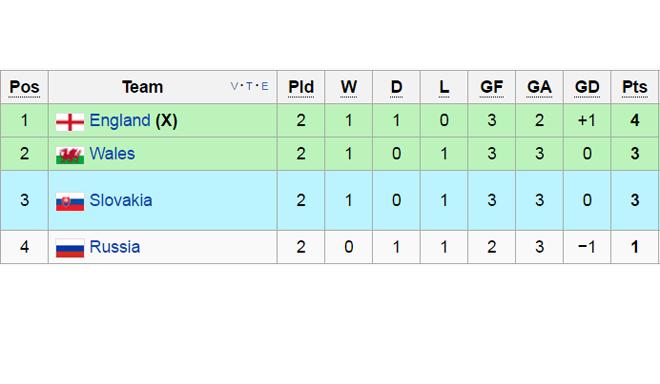The image size is (660, 384).
Task: Open the Wales team link
Action: click(x=112, y=154)
